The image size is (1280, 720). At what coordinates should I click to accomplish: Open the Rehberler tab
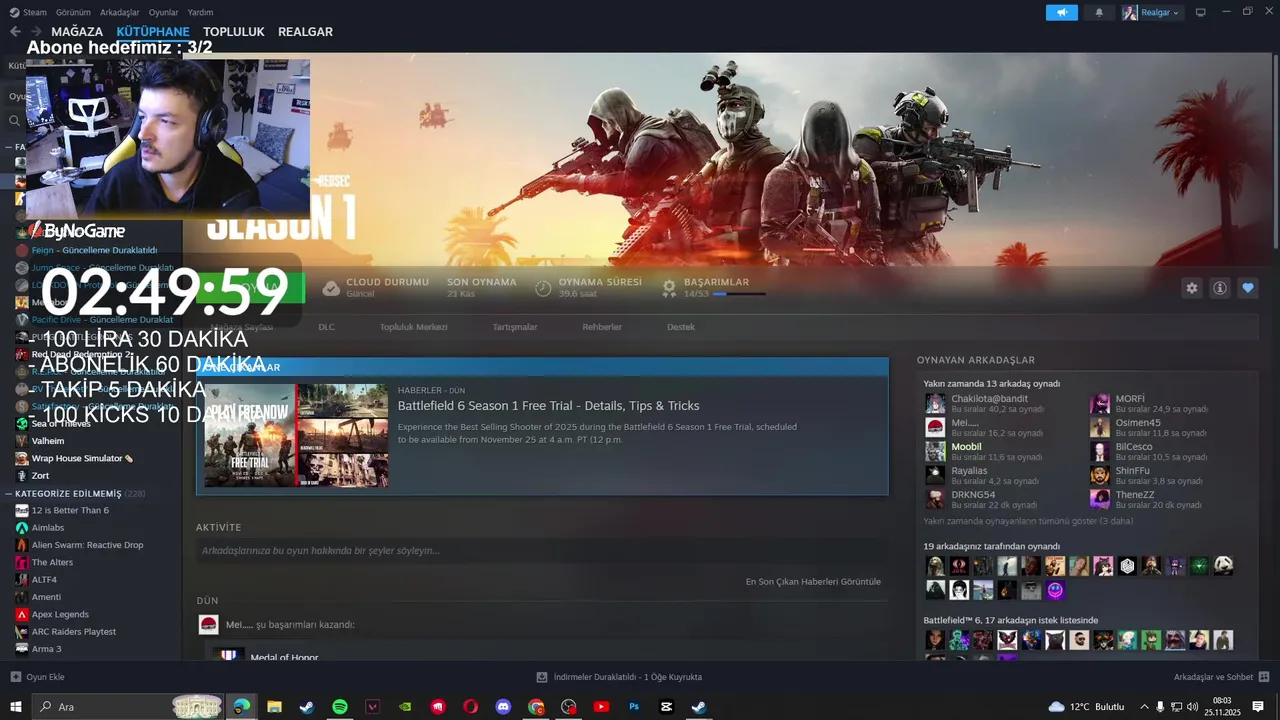[602, 327]
